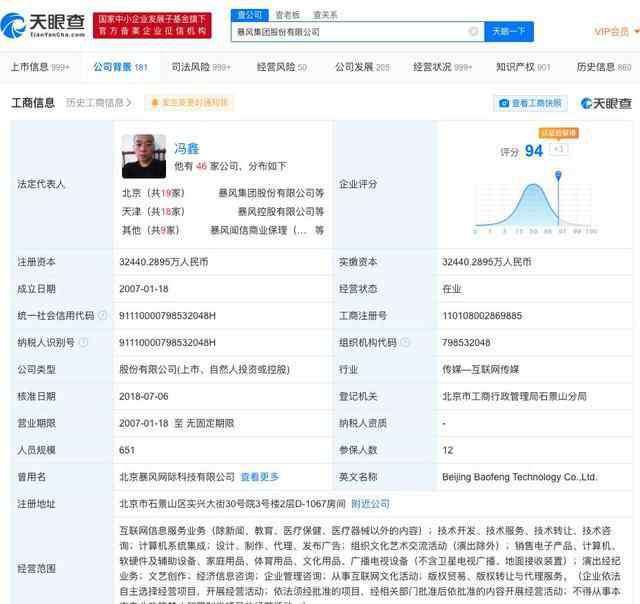Select the organization code 798532048
The image size is (640, 604).
click(466, 342)
